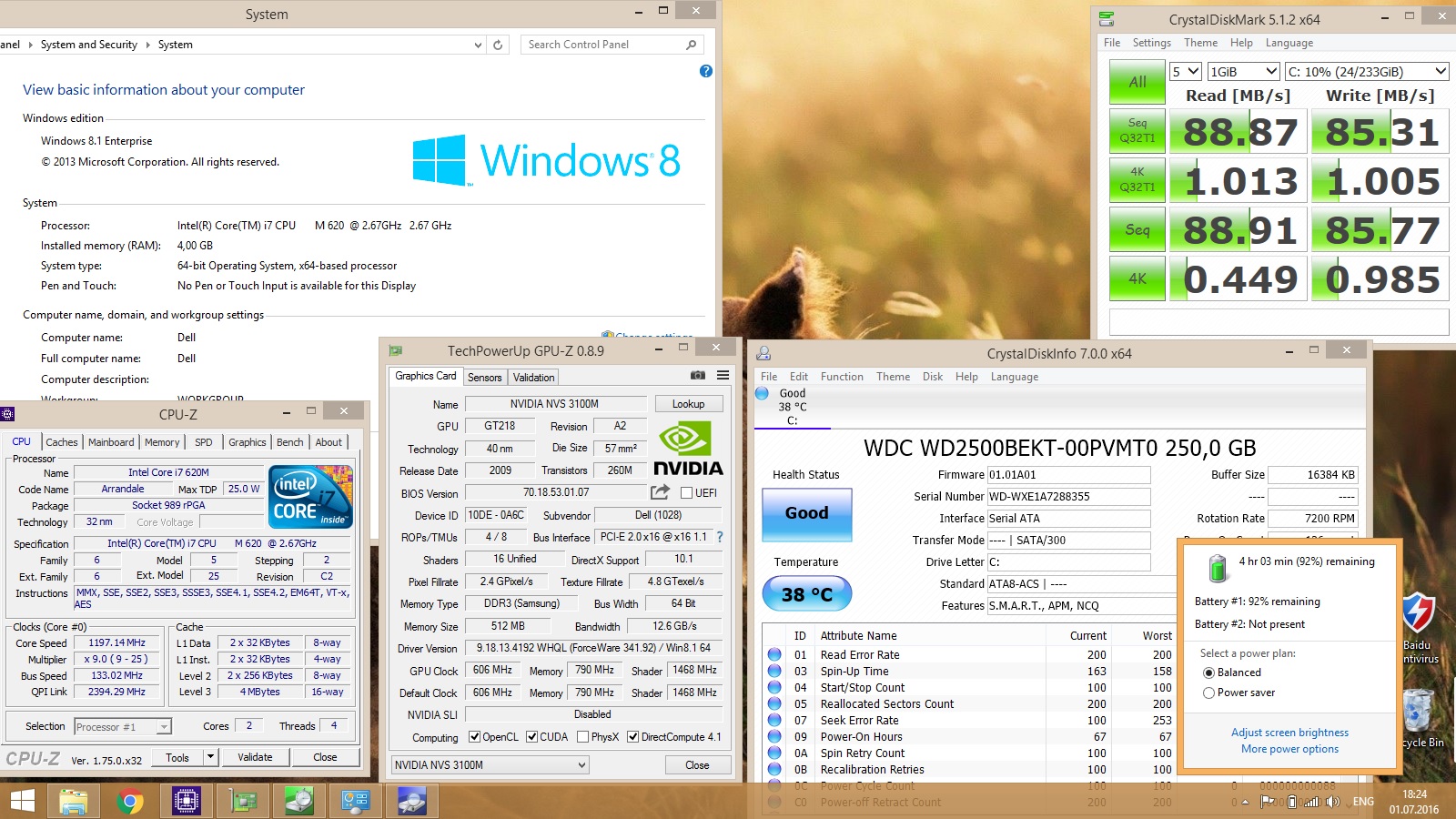The image size is (1456, 819).
Task: Switch to the System control panel taskbar icon
Action: tap(356, 801)
